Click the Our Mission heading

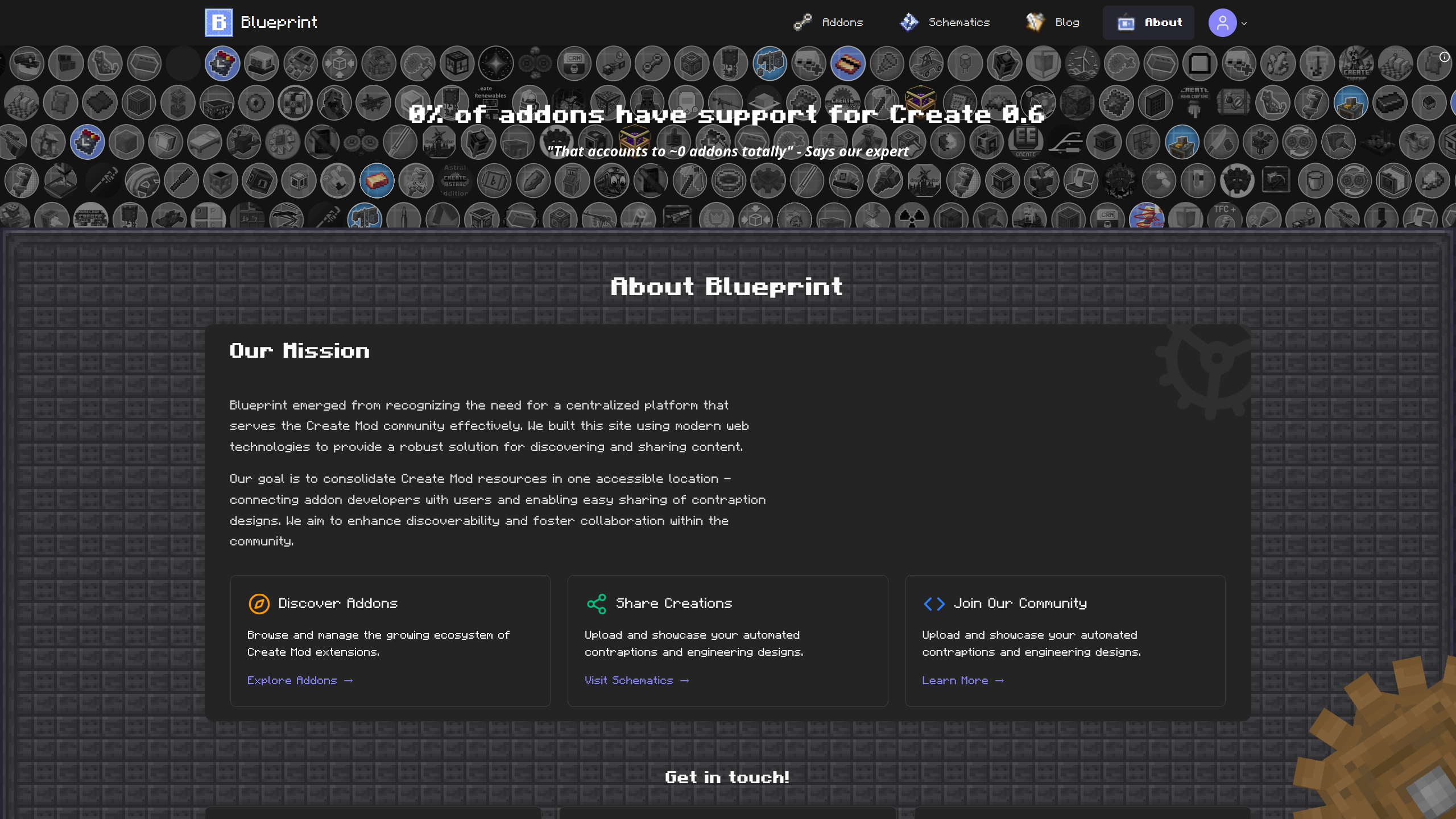[x=300, y=350]
